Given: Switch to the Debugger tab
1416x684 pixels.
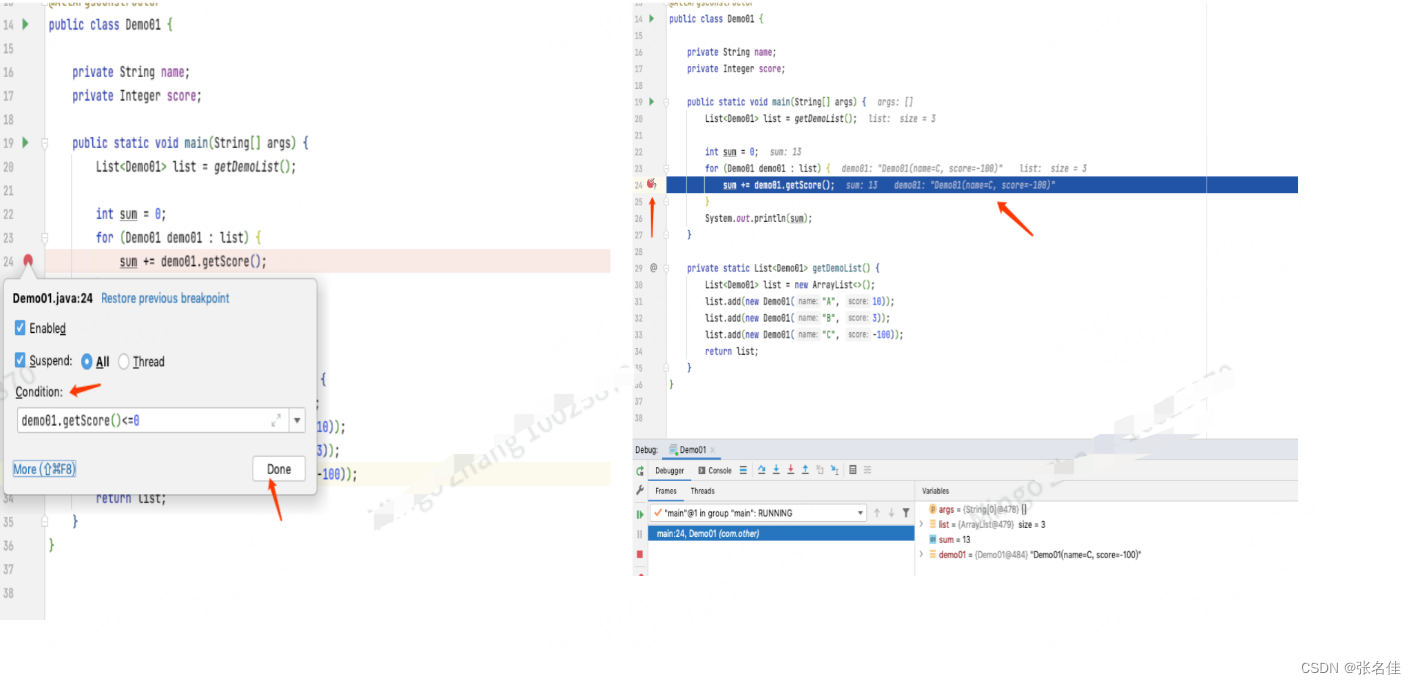Looking at the screenshot, I should pyautogui.click(x=670, y=470).
